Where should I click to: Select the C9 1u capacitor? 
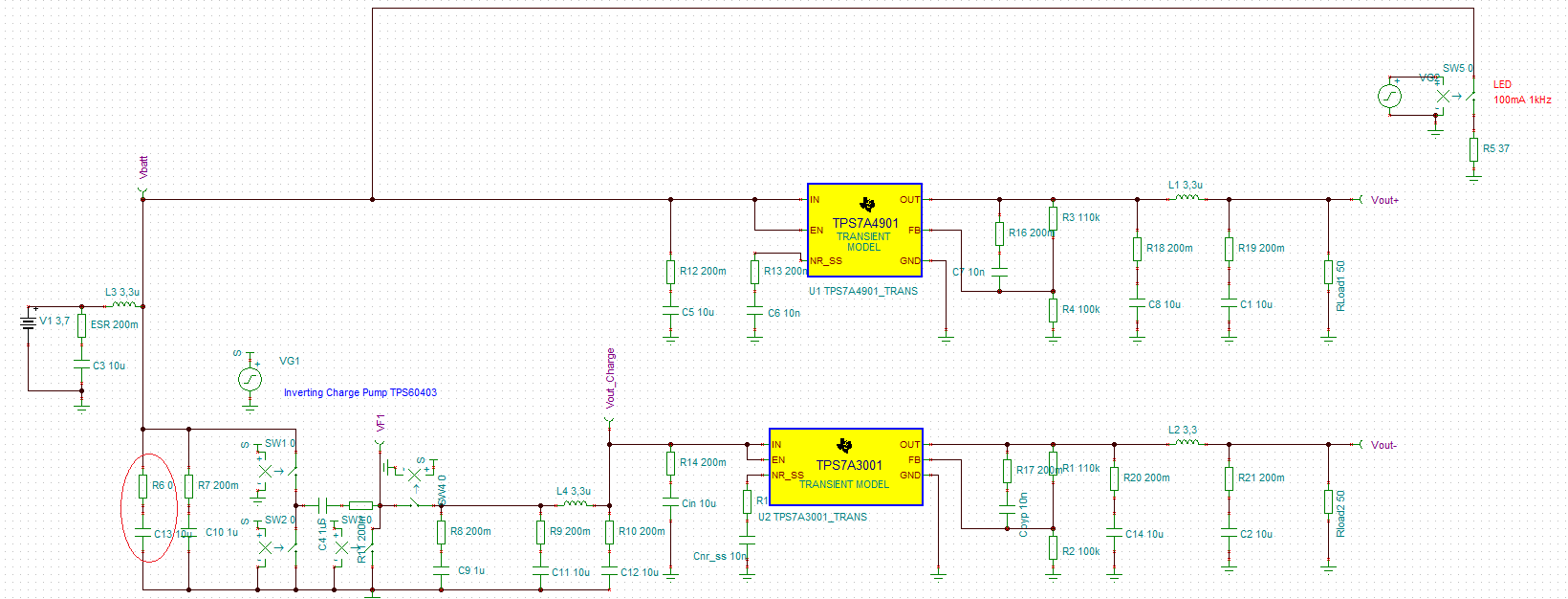coord(442,571)
